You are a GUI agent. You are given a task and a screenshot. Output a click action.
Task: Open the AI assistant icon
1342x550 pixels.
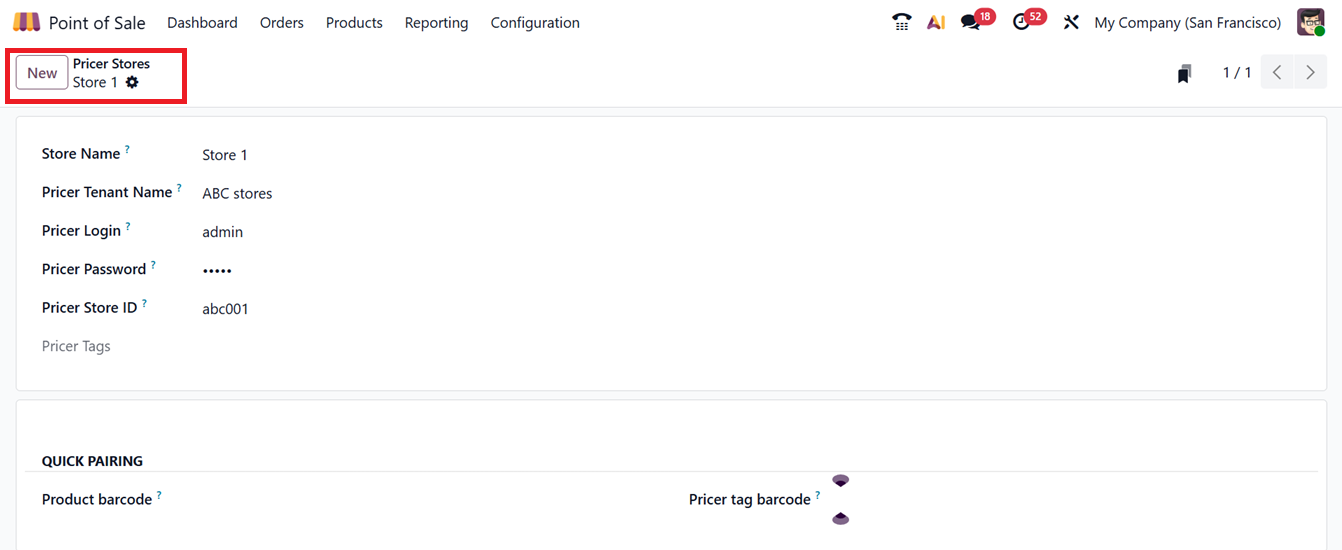click(x=936, y=22)
